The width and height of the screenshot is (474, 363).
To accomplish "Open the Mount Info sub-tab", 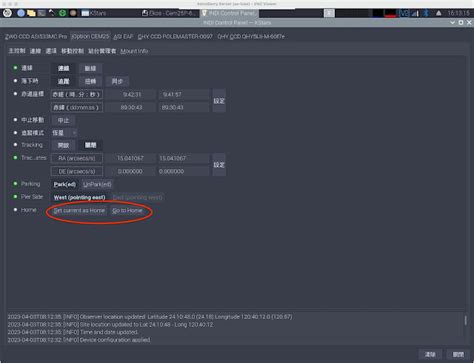I will [x=134, y=51].
